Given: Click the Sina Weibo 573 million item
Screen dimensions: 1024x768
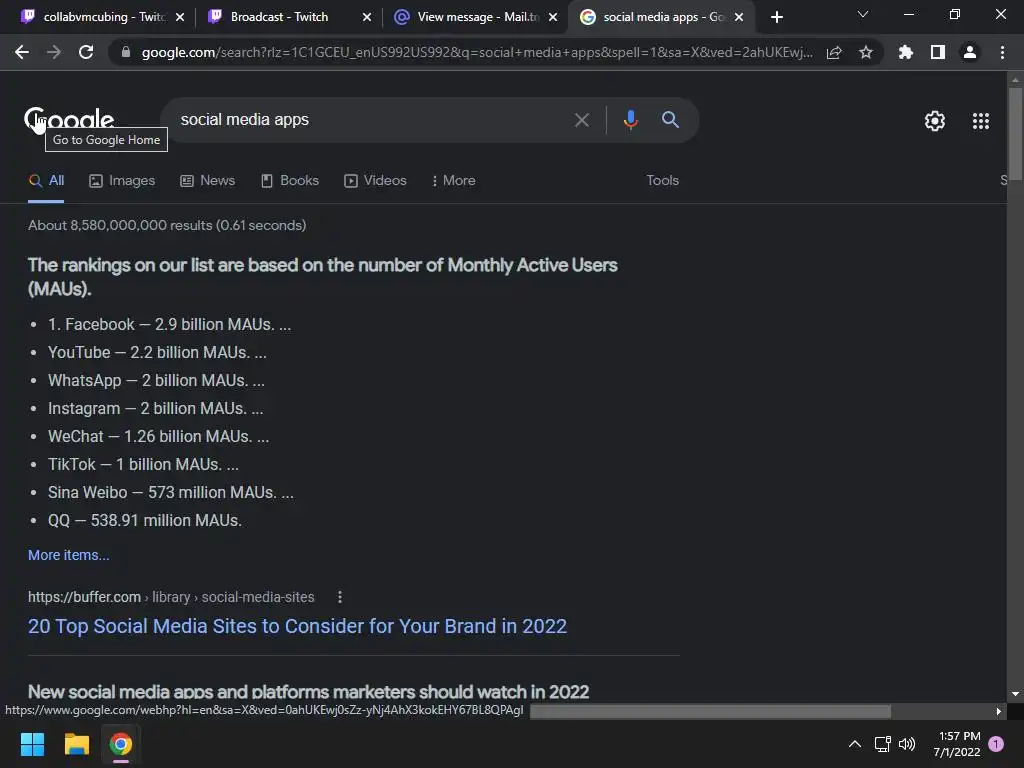Looking at the screenshot, I should (x=170, y=493).
